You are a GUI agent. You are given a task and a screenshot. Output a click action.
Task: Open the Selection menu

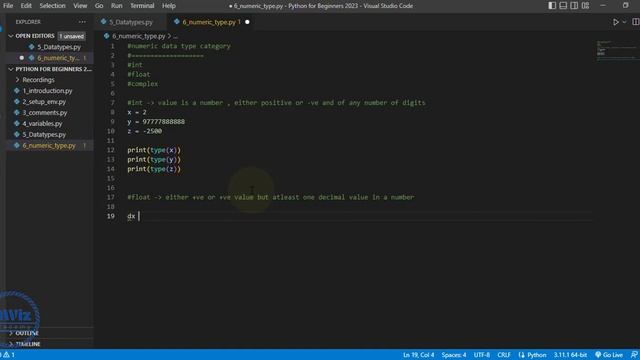tap(52, 6)
